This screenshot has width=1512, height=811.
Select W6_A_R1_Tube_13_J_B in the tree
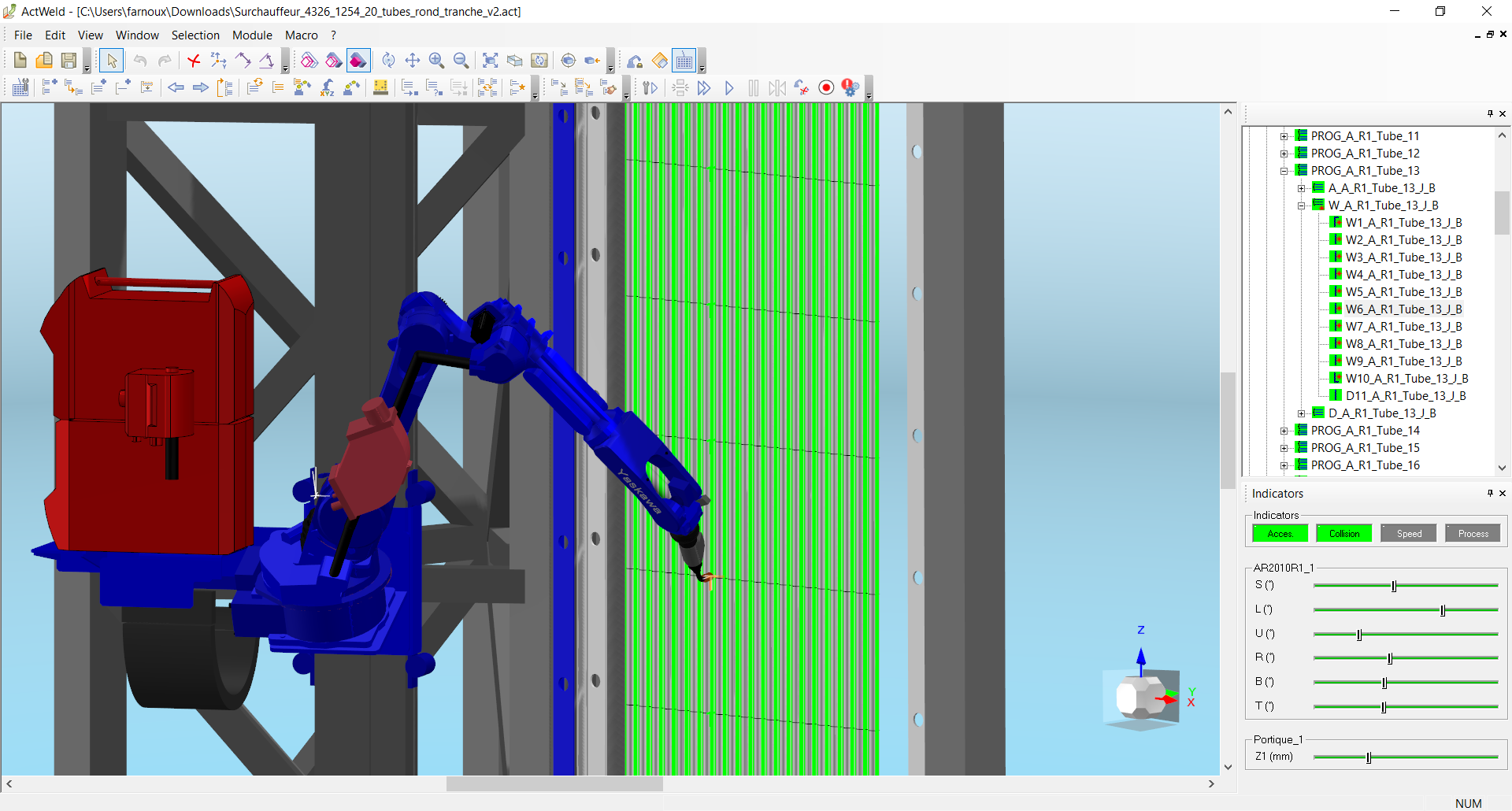1403,309
